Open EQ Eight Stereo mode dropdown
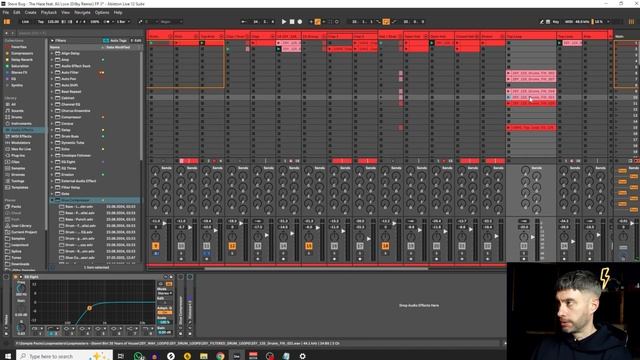The height and width of the screenshot is (360, 640). pyautogui.click(x=164, y=293)
